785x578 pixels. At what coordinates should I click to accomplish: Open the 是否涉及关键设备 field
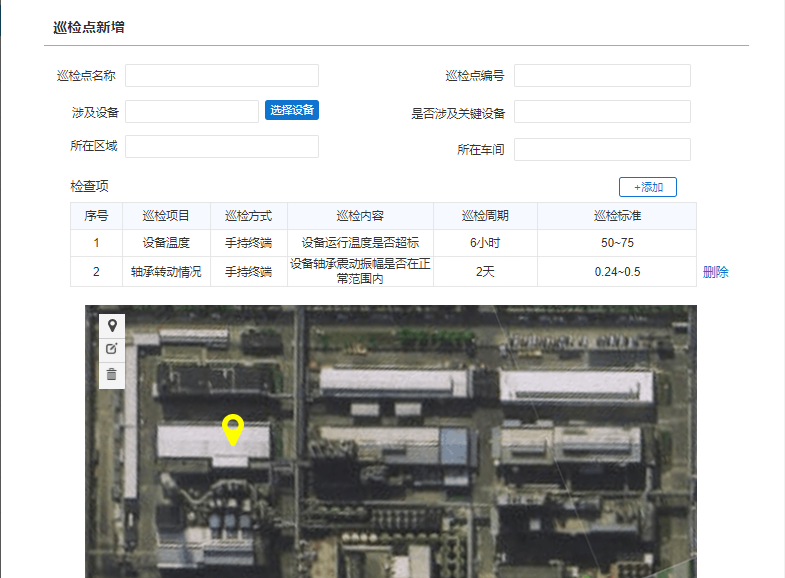tap(602, 112)
